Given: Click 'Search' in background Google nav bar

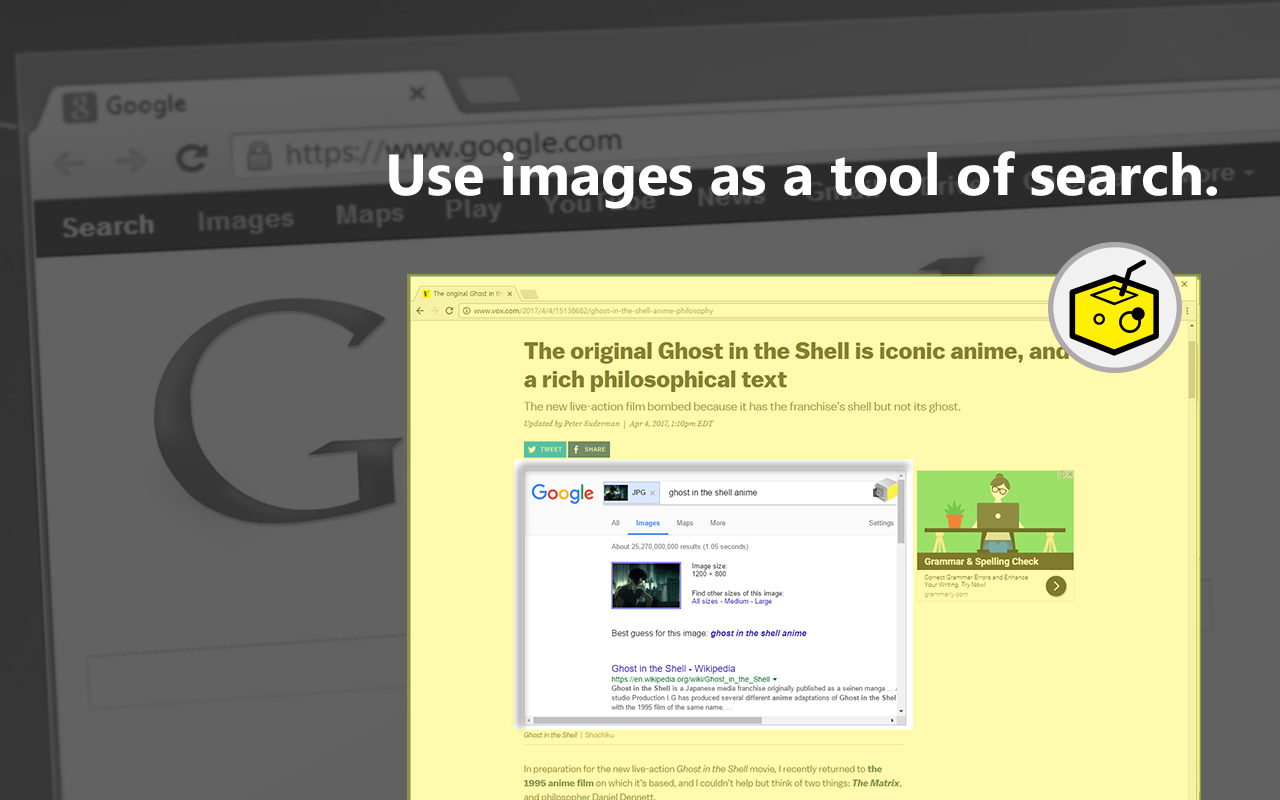Looking at the screenshot, I should pos(108,226).
